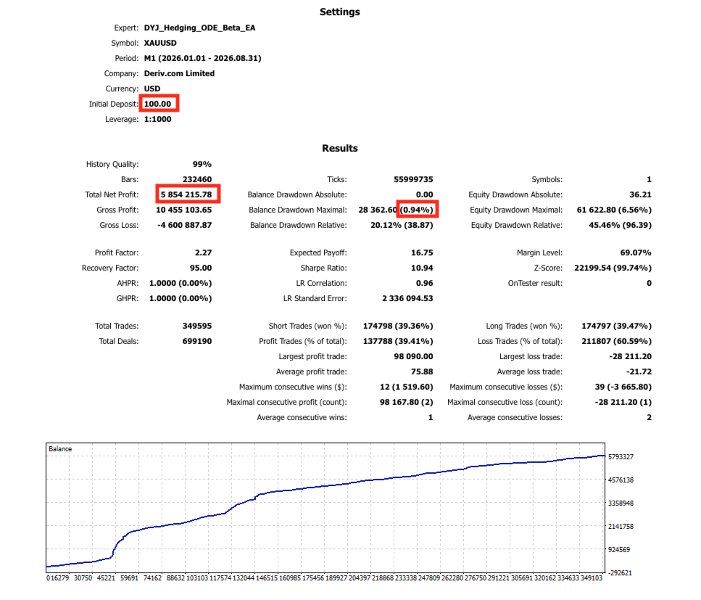Click long trades value 174797 (39.47%)

(x=617, y=326)
